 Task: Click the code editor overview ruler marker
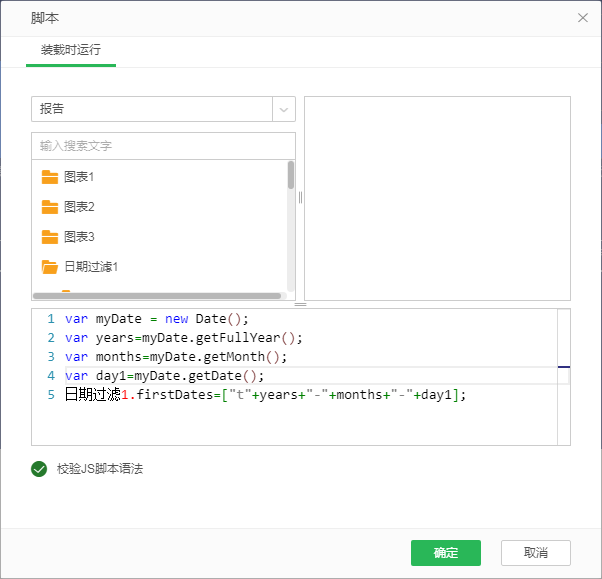[x=564, y=367]
